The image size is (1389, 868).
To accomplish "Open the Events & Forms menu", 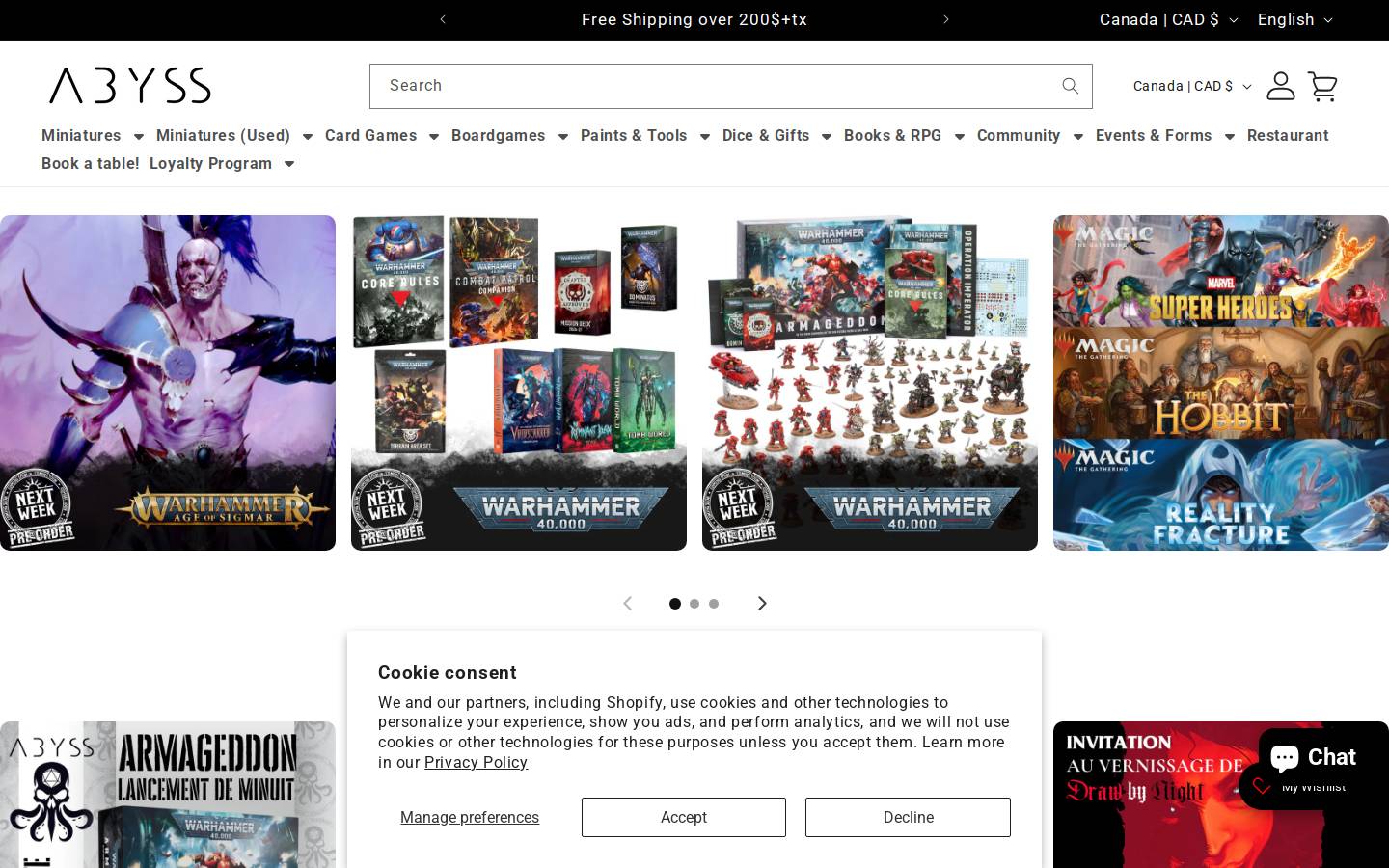I will (x=1165, y=136).
